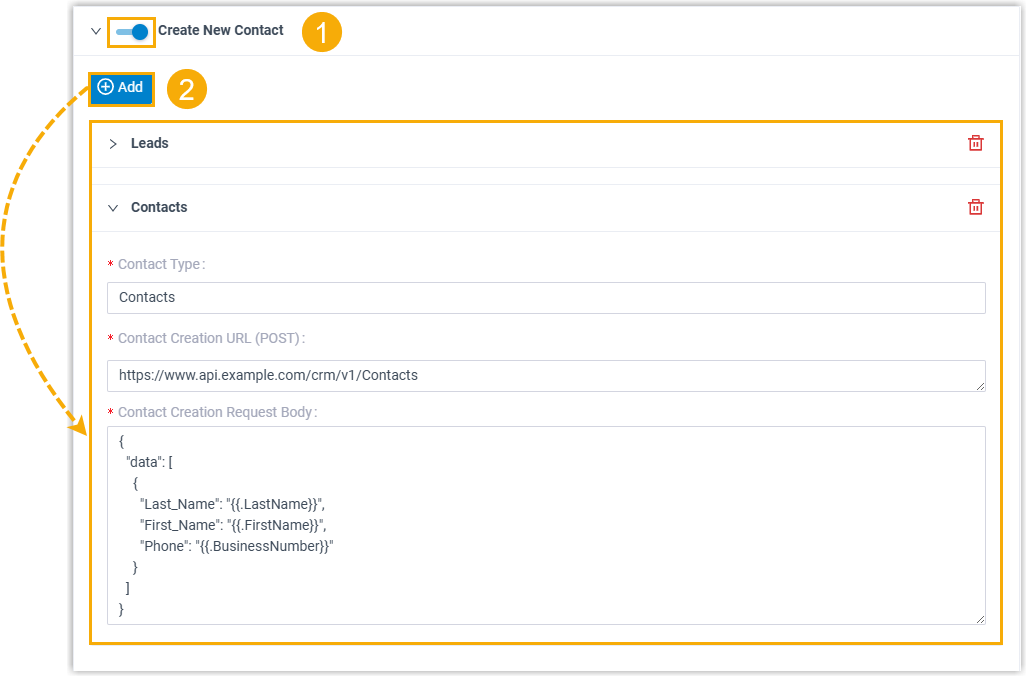Click the Contact Creation Request Body label
The width and height of the screenshot is (1027, 677).
coord(216,412)
